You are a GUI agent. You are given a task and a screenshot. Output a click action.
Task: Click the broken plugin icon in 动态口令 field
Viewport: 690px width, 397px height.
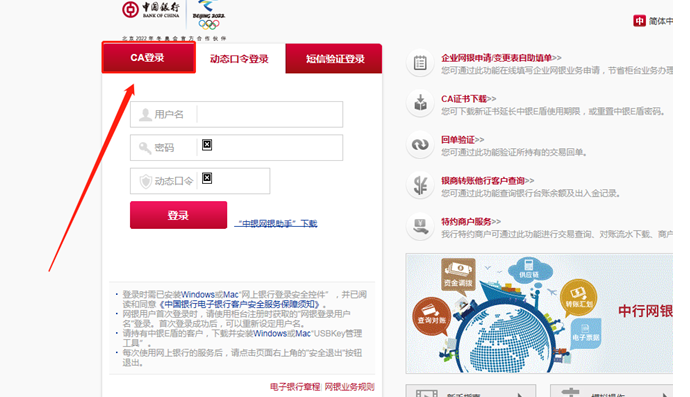pyautogui.click(x=207, y=178)
